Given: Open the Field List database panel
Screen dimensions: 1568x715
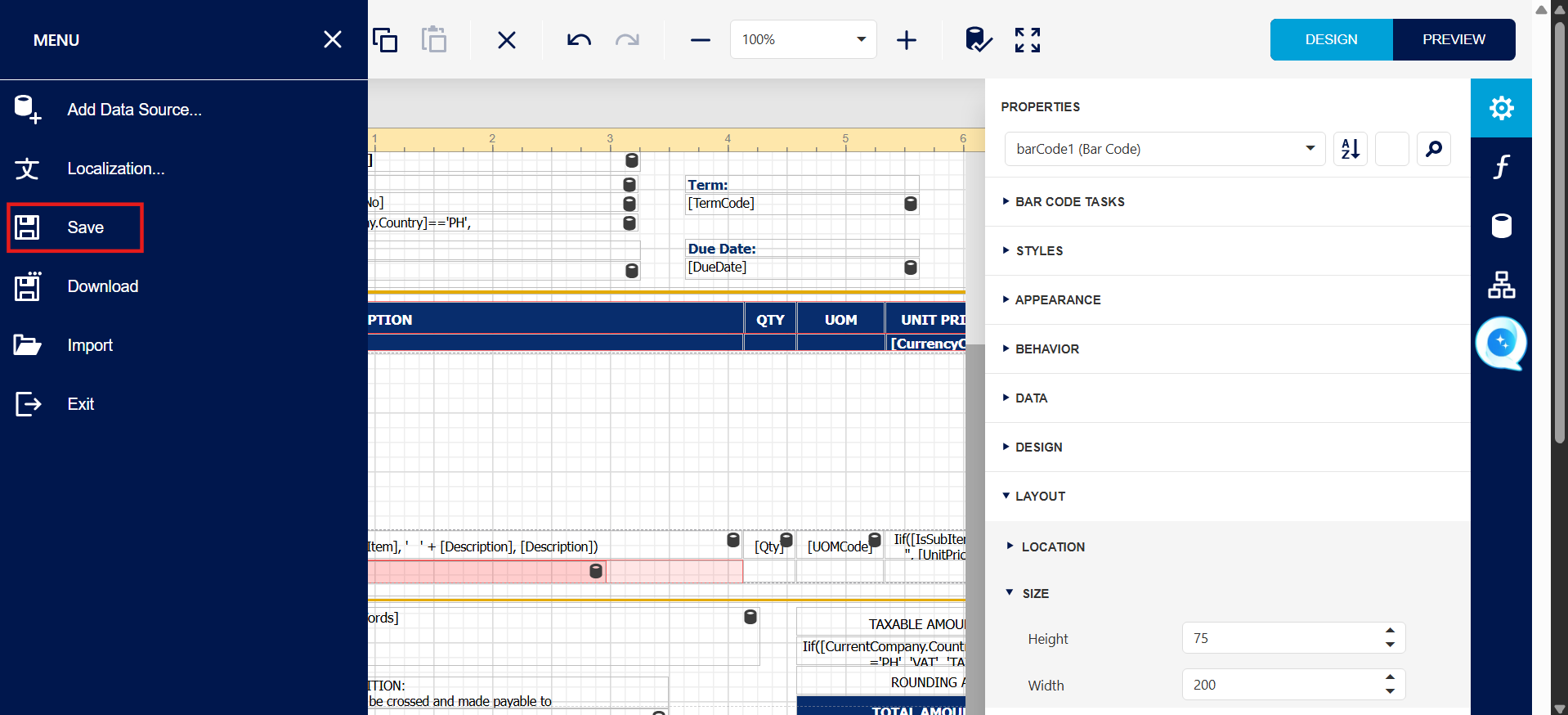Looking at the screenshot, I should click(1501, 226).
